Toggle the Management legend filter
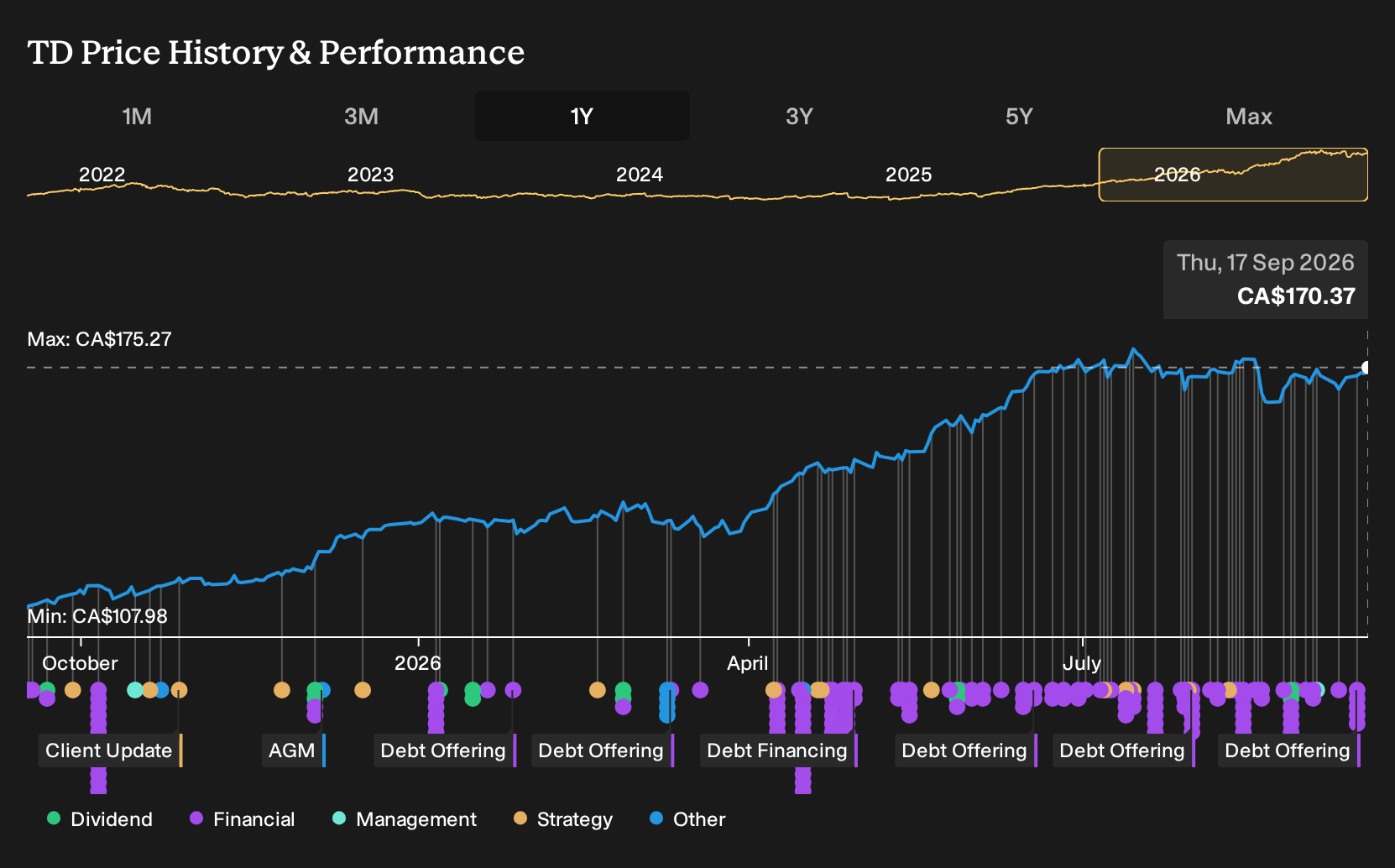1395x868 pixels. (405, 819)
